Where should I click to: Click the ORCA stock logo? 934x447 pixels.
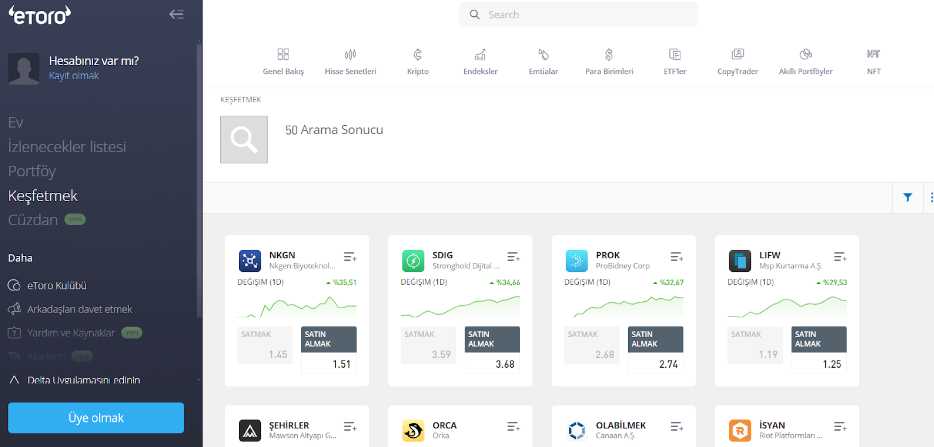click(413, 430)
